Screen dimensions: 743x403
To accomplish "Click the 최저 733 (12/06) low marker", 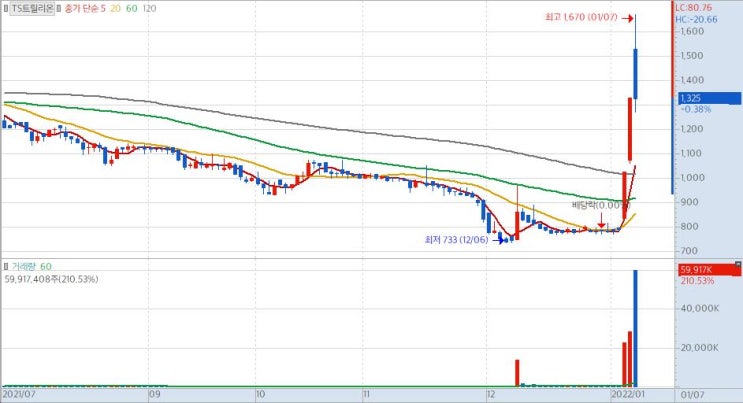I will [464, 240].
